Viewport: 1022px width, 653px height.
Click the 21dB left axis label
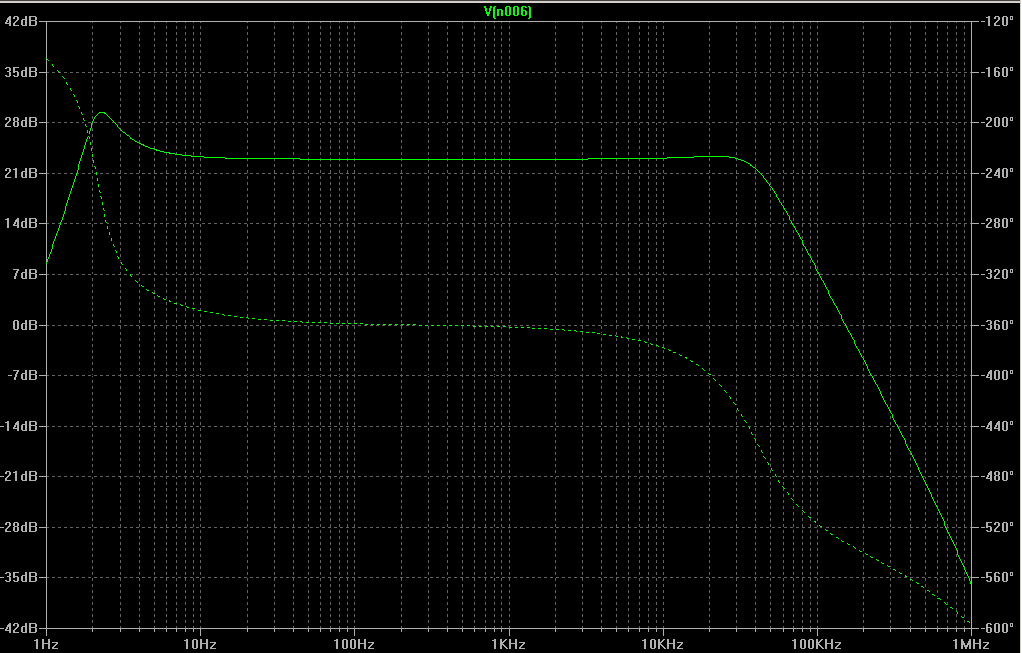point(21,173)
